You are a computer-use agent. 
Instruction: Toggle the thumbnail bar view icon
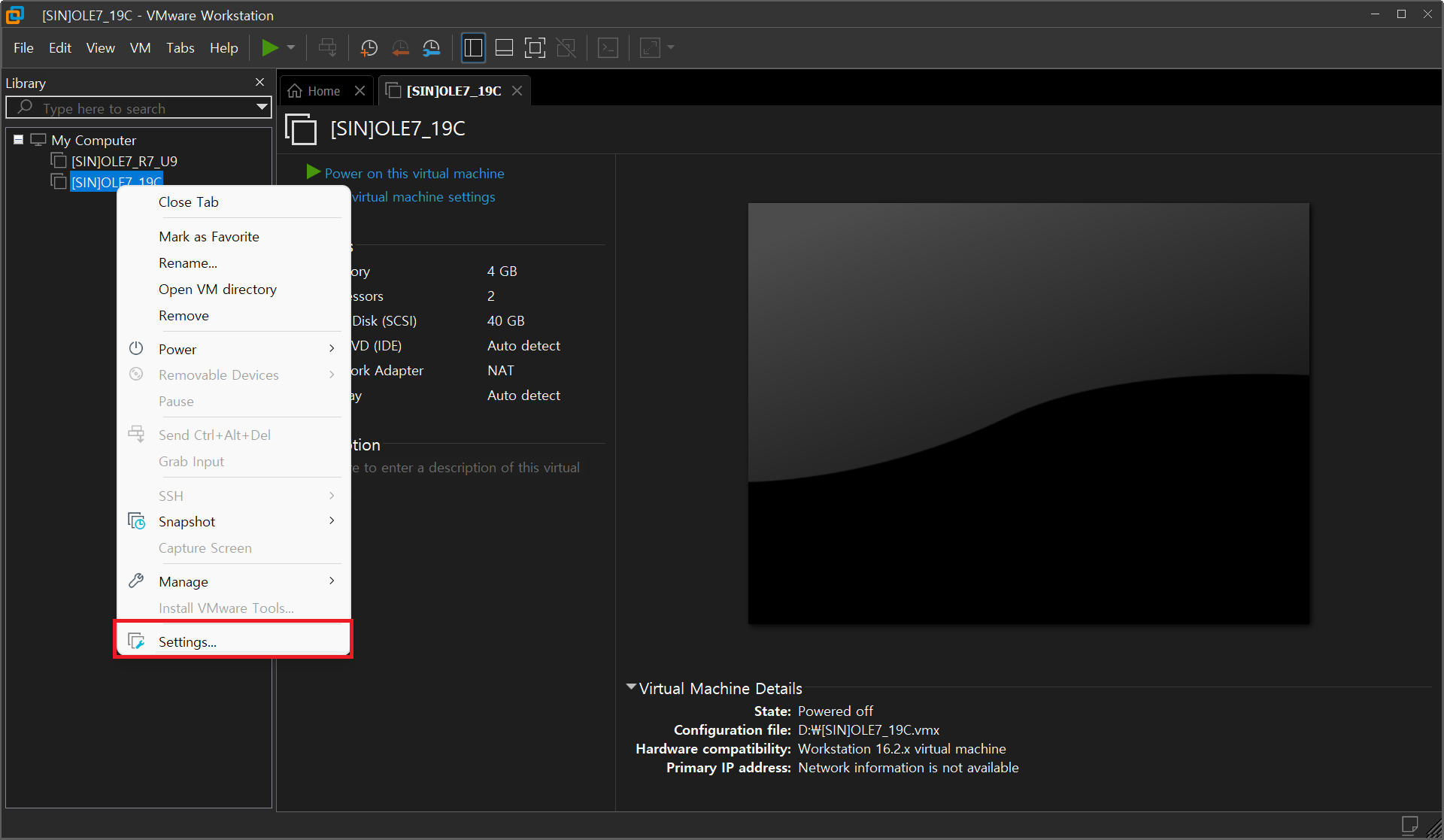coord(504,48)
